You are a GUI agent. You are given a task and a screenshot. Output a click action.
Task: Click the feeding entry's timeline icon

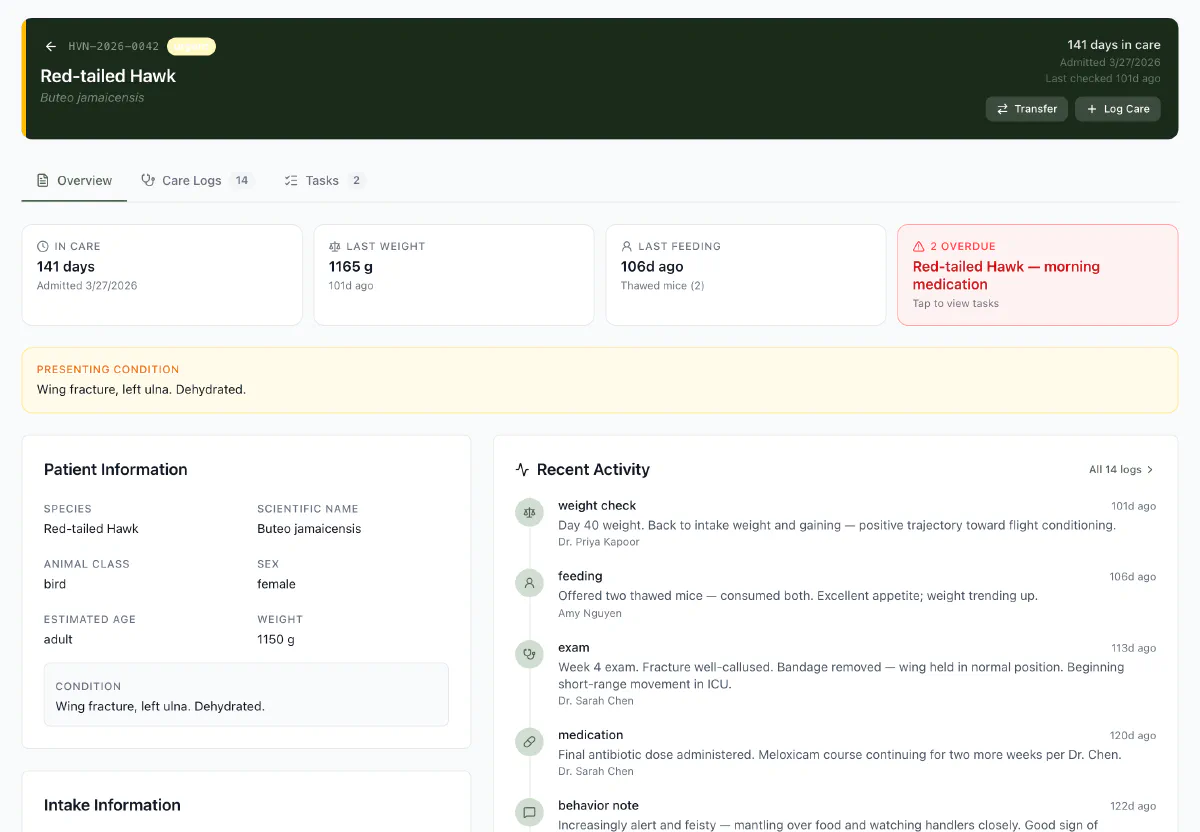(x=529, y=583)
